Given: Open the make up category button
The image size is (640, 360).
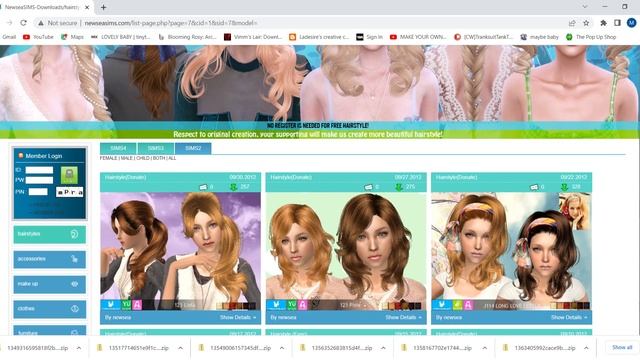Looking at the screenshot, I should (50, 284).
